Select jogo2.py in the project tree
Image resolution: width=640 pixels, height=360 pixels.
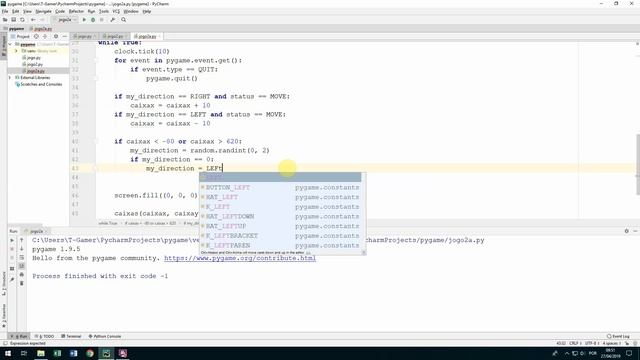coord(33,64)
